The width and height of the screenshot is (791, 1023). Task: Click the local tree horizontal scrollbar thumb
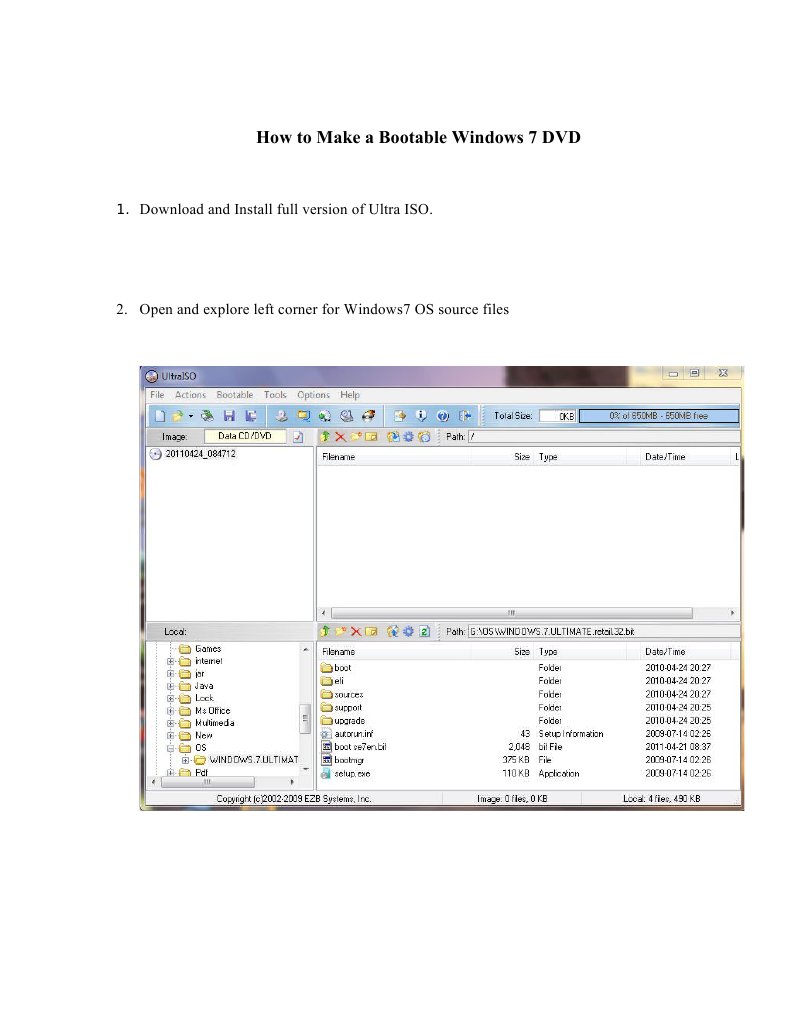coord(208,782)
